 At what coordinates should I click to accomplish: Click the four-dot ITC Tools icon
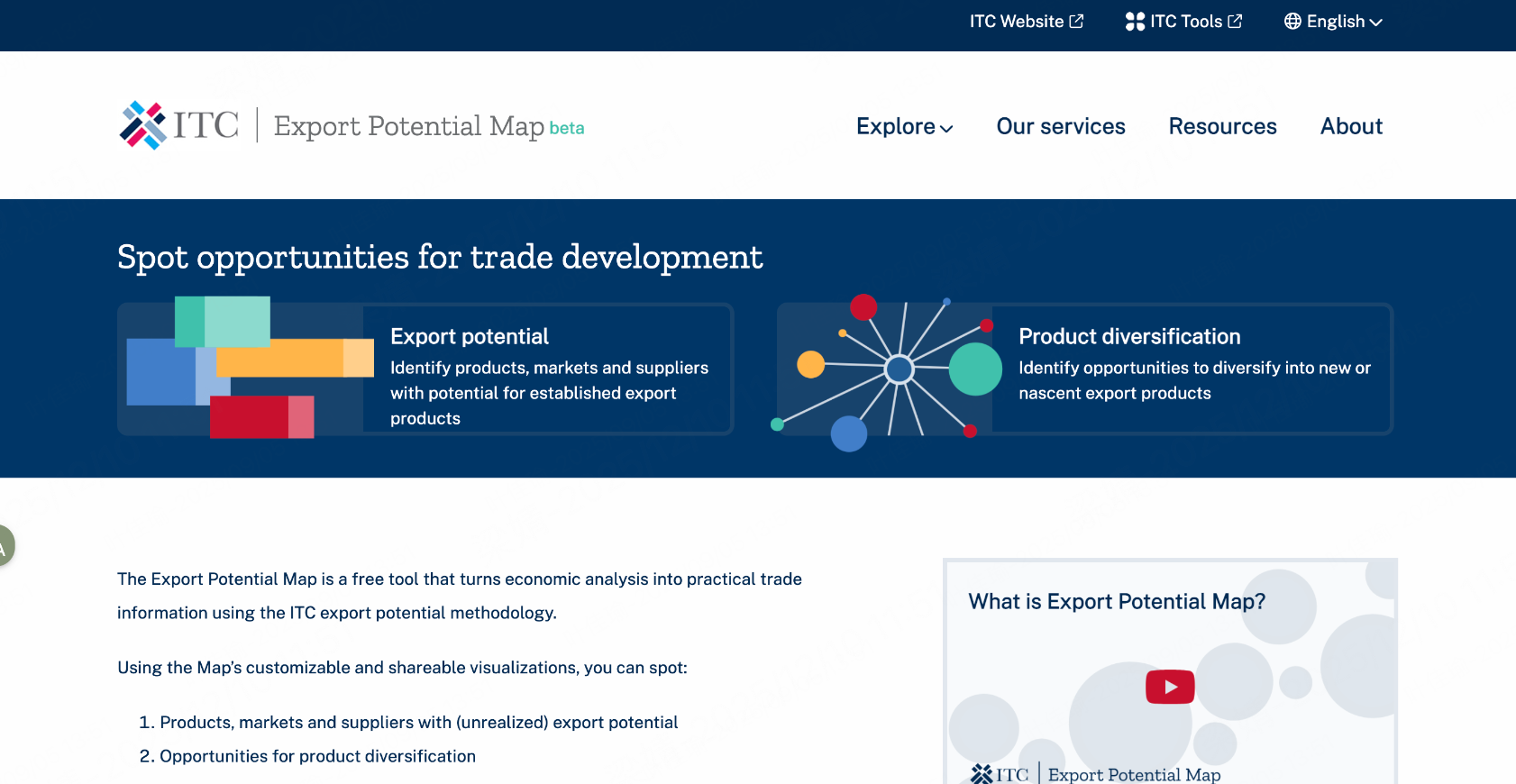(x=1135, y=22)
